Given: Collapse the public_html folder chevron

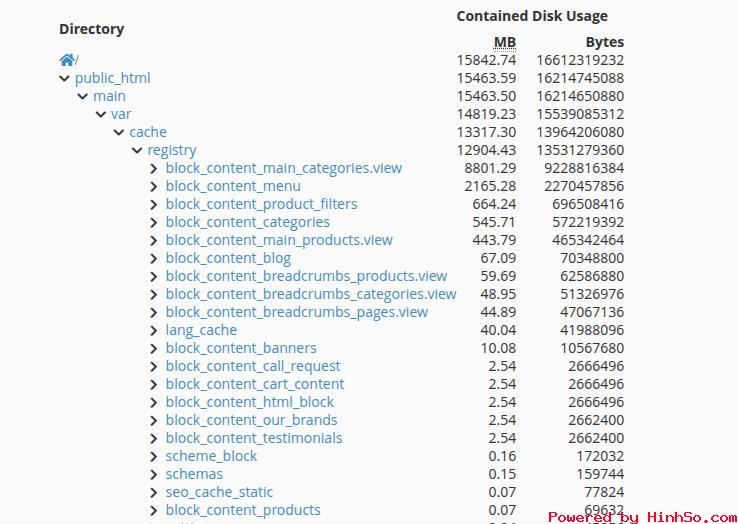Looking at the screenshot, I should (65, 78).
